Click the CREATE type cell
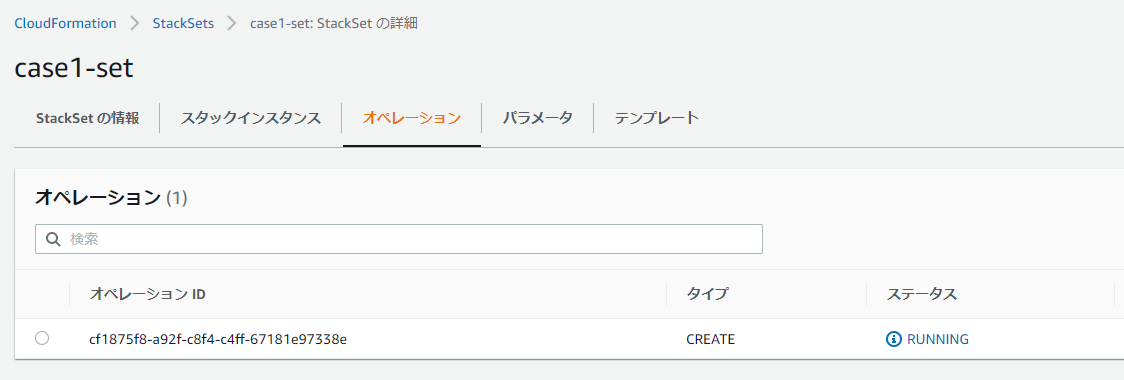 click(x=710, y=339)
